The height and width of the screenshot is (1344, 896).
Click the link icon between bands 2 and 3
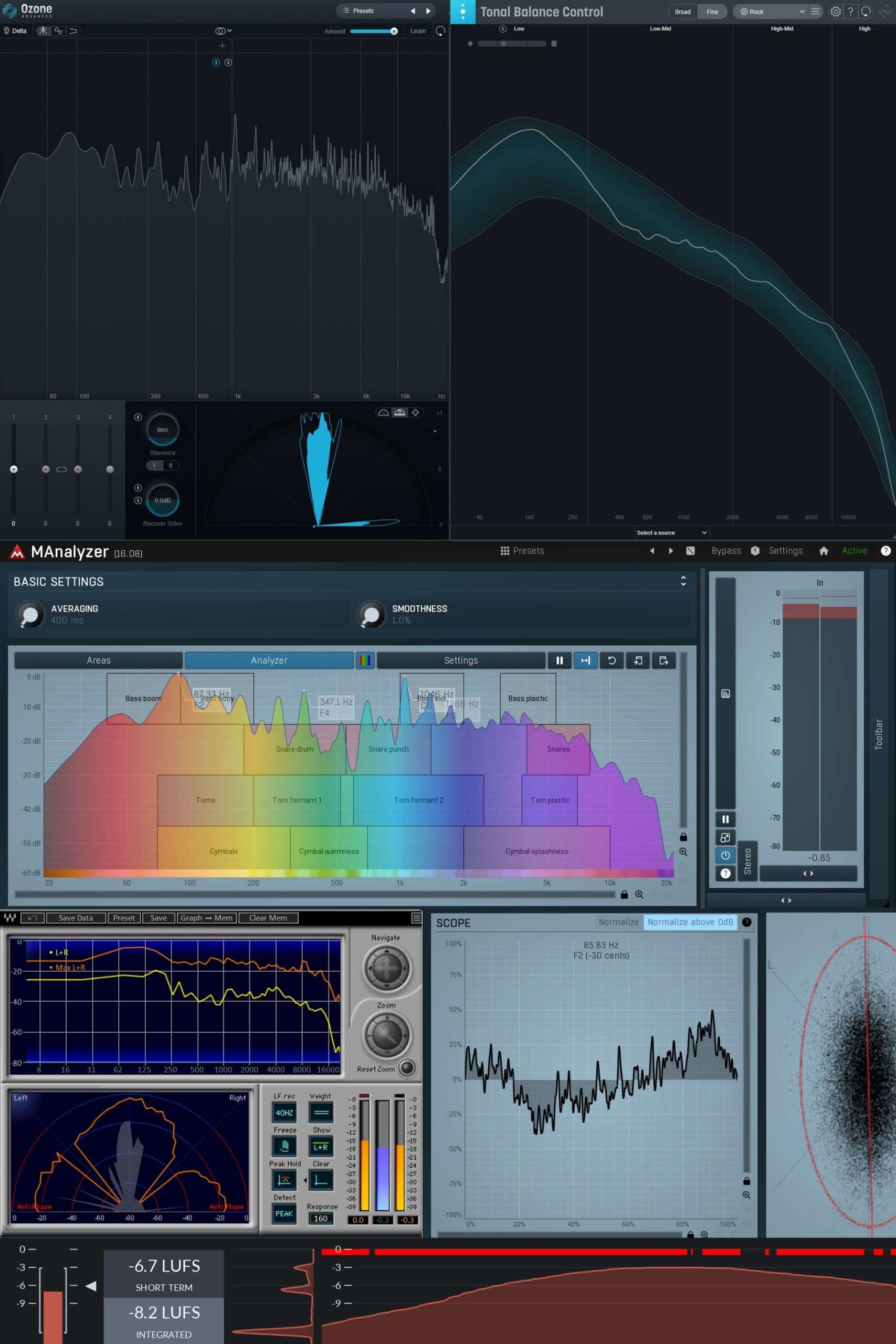click(62, 469)
